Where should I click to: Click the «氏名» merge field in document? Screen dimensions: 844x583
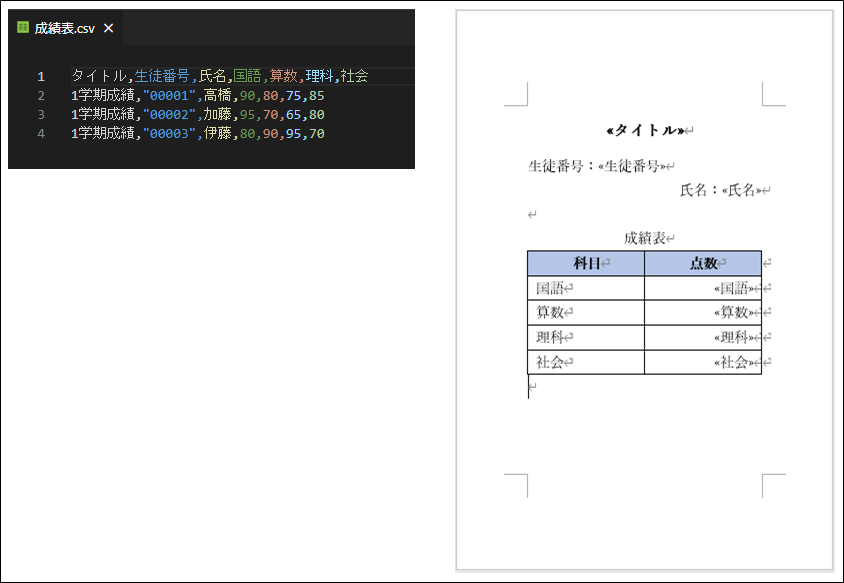point(741,189)
